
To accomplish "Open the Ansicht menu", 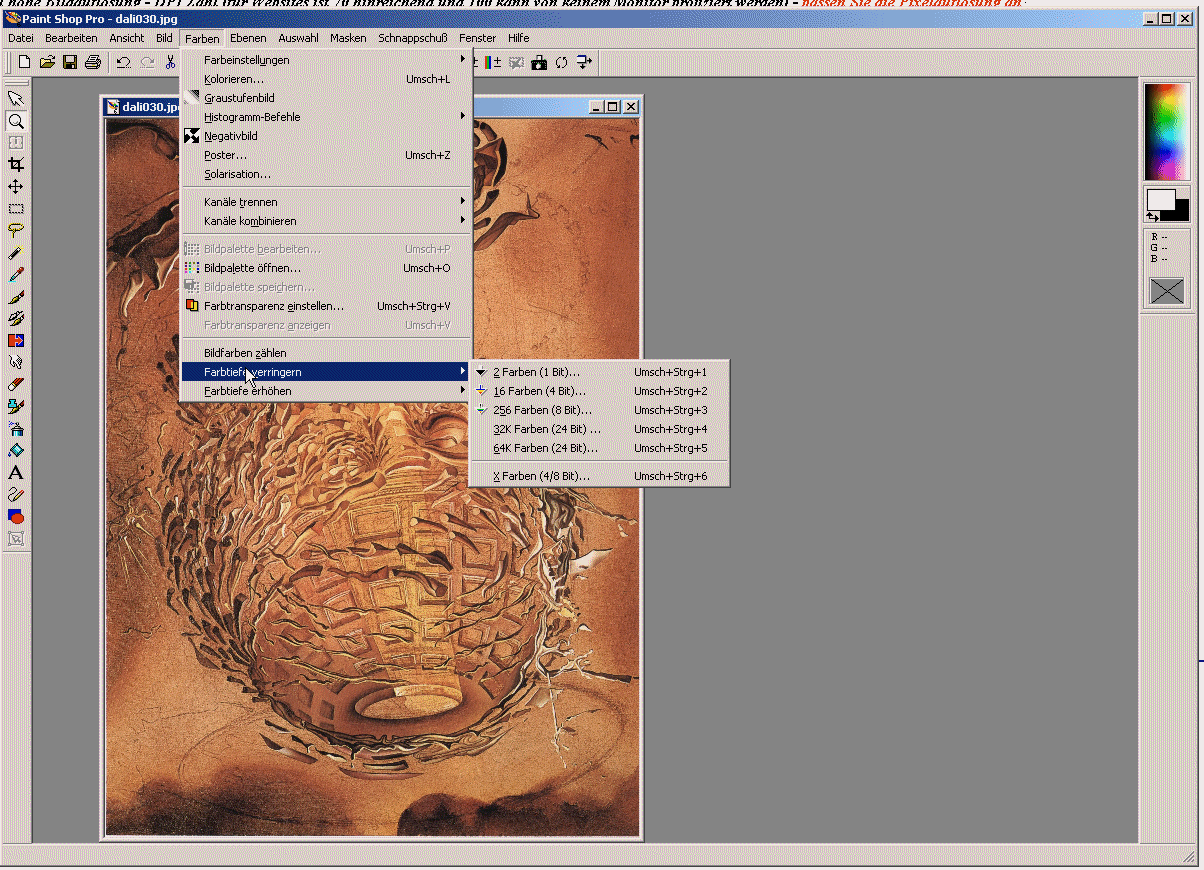I will coord(127,38).
